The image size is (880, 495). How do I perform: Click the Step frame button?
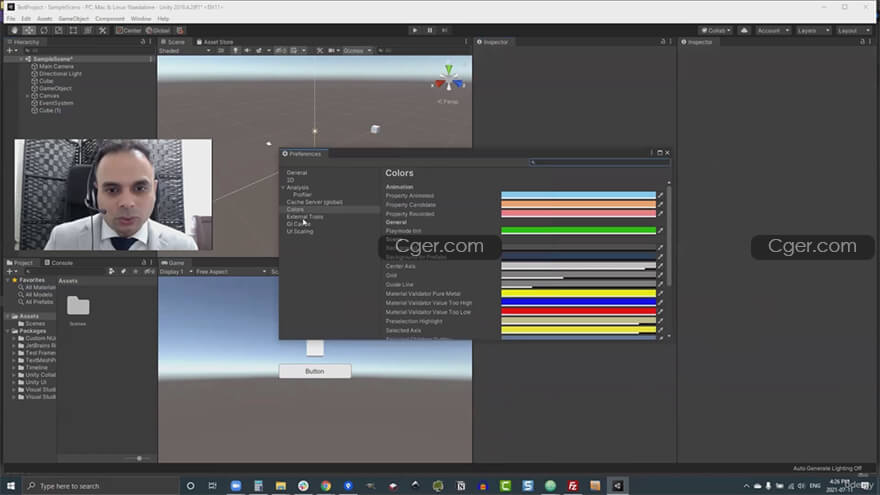(444, 30)
